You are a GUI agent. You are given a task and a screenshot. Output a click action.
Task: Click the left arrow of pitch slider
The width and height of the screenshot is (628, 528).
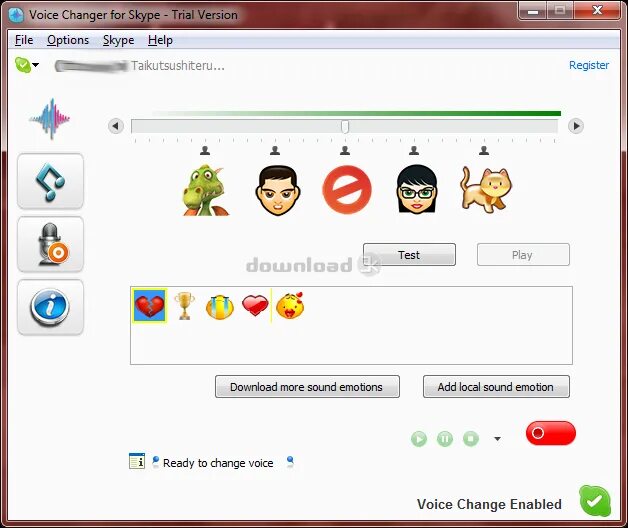point(116,126)
